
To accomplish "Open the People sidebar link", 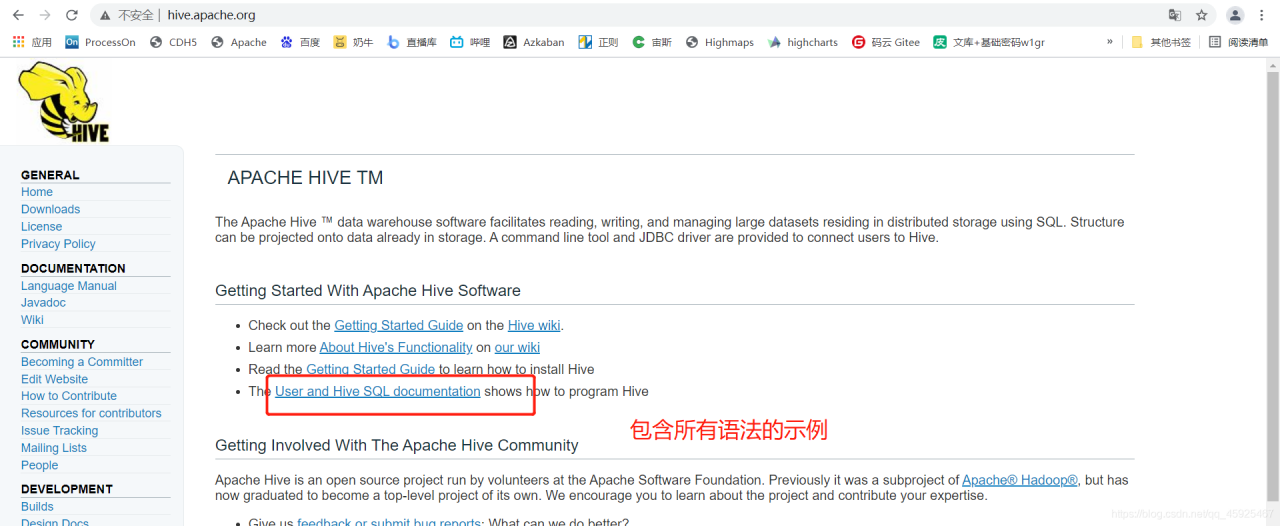I will (40, 465).
